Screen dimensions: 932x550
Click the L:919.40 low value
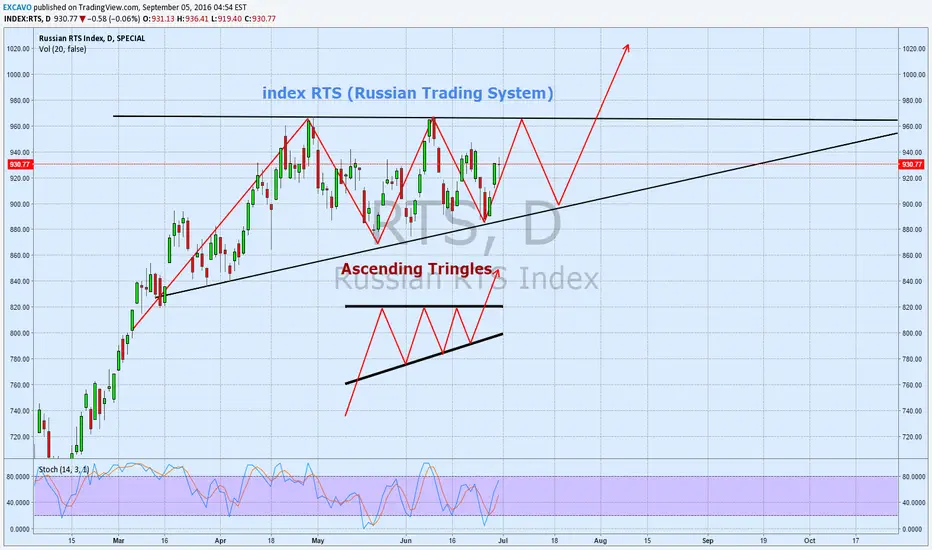click(226, 19)
